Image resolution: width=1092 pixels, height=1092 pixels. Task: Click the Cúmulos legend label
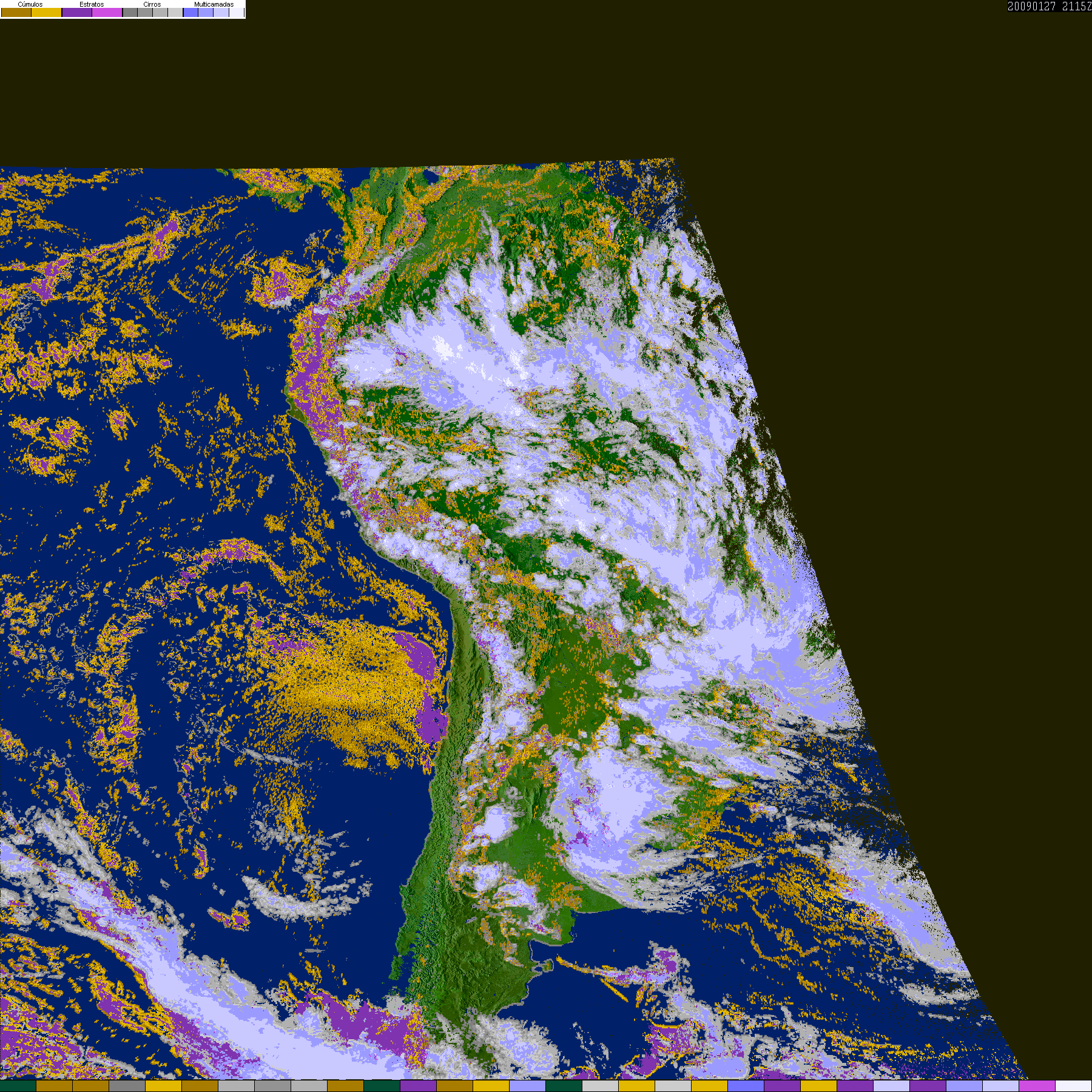point(30,4)
